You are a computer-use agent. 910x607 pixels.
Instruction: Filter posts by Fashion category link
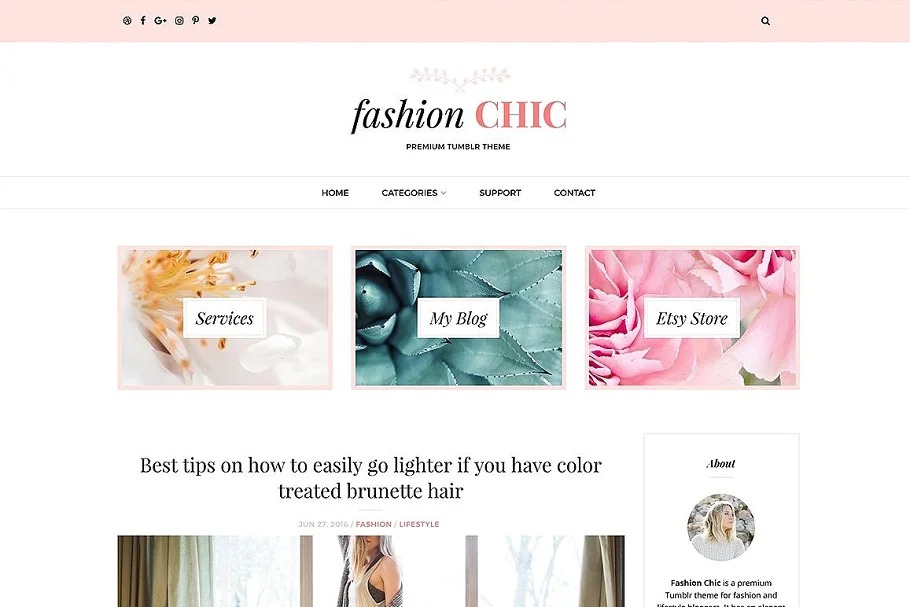[x=373, y=524]
